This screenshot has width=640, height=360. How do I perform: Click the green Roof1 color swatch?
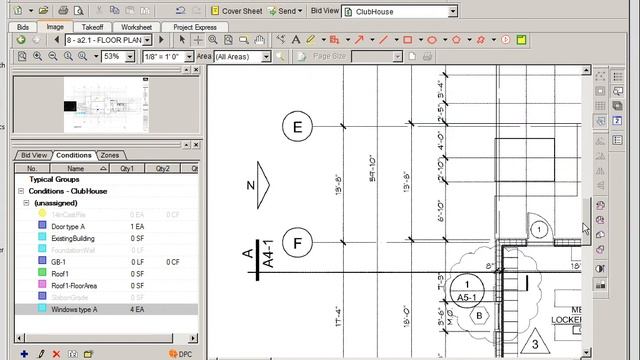42,272
